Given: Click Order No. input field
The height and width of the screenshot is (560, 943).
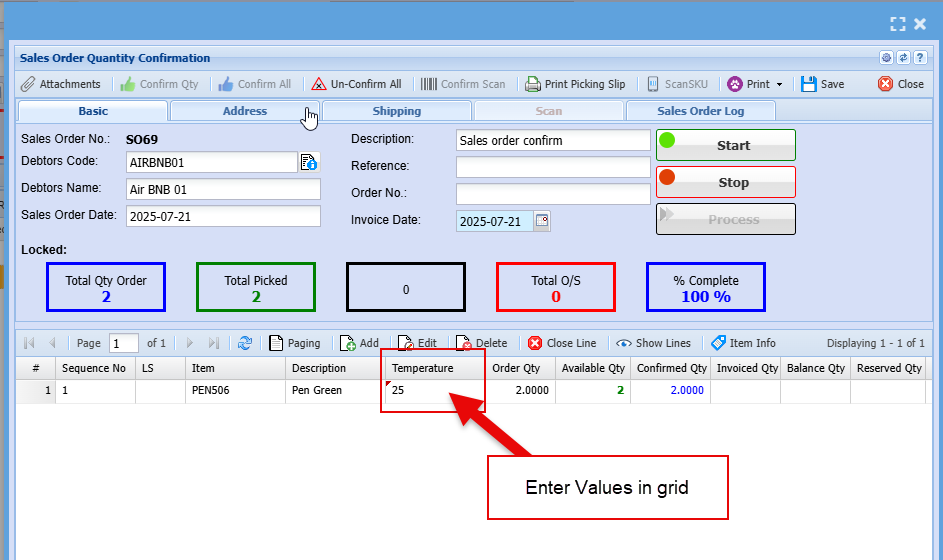Looking at the screenshot, I should [x=553, y=194].
